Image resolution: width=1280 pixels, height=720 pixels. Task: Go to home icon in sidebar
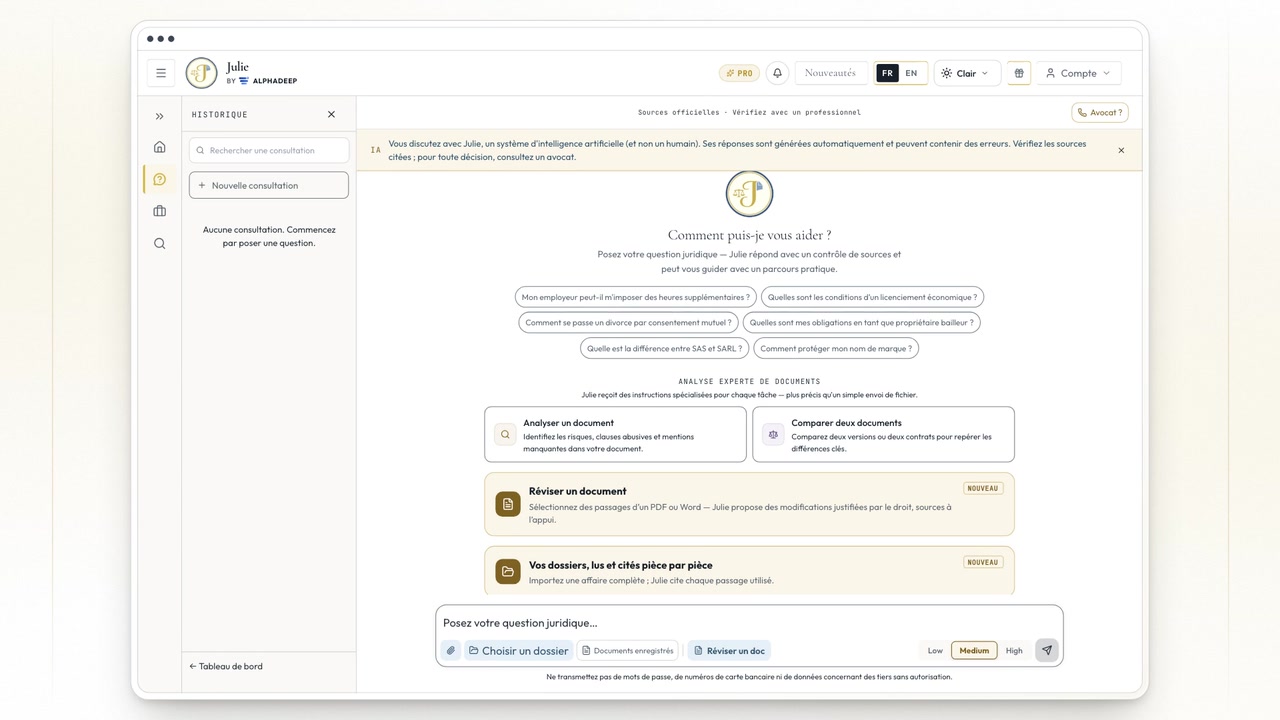tap(160, 147)
